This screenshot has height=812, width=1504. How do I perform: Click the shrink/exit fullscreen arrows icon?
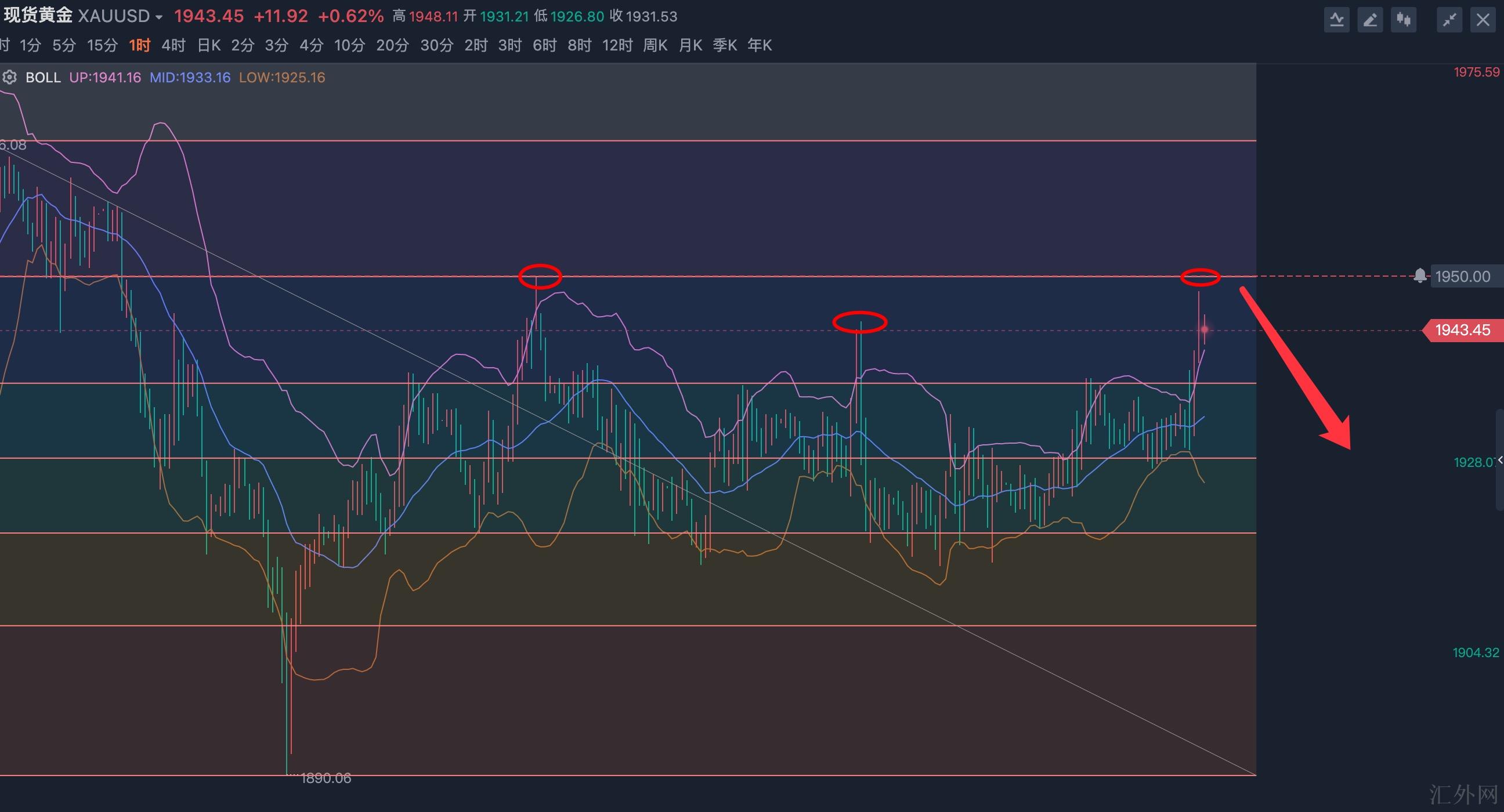(x=1449, y=20)
